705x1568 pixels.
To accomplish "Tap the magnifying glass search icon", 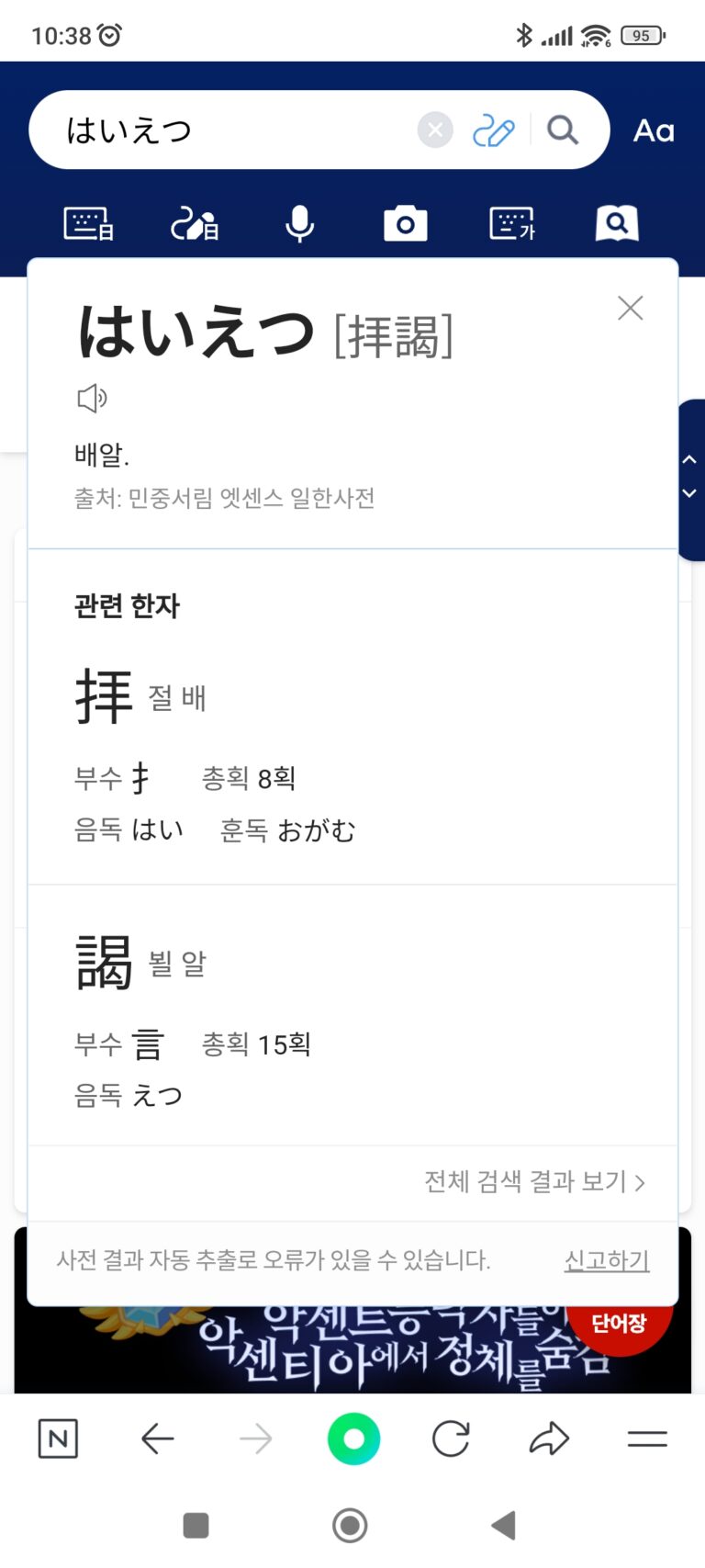I will [563, 130].
